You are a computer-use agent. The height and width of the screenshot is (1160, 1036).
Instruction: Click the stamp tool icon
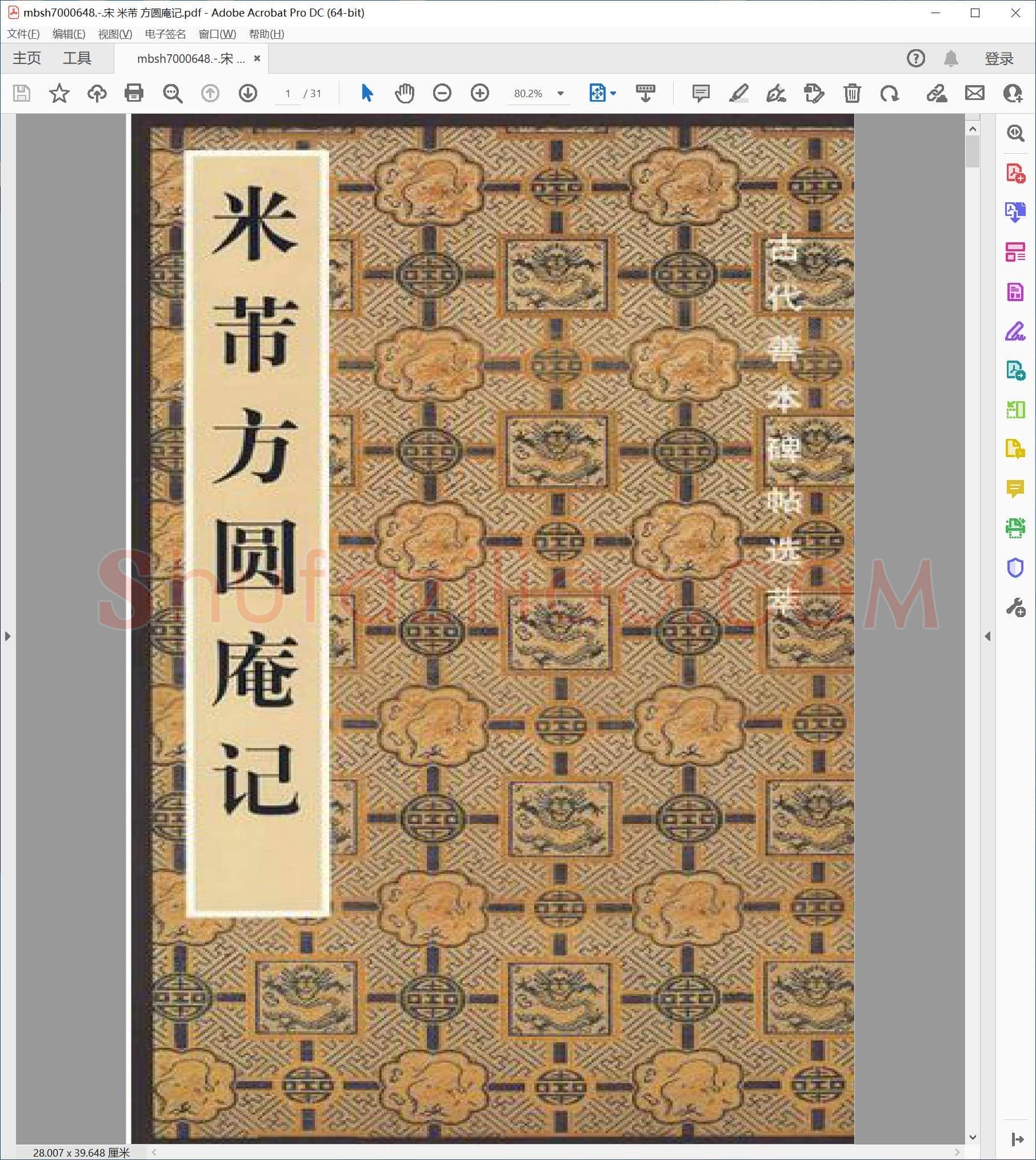pyautogui.click(x=814, y=93)
